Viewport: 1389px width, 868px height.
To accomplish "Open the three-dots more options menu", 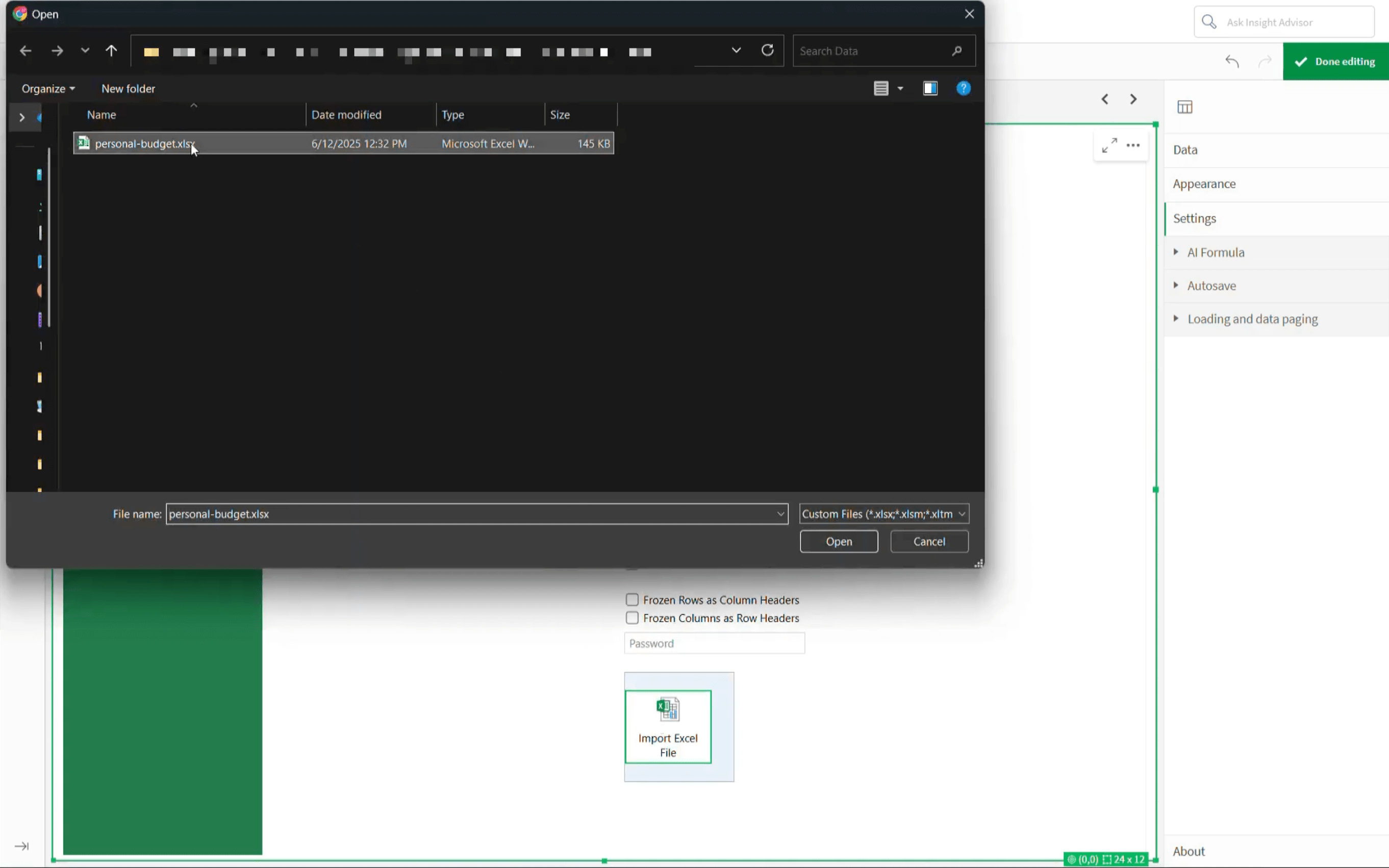I will [x=1133, y=145].
